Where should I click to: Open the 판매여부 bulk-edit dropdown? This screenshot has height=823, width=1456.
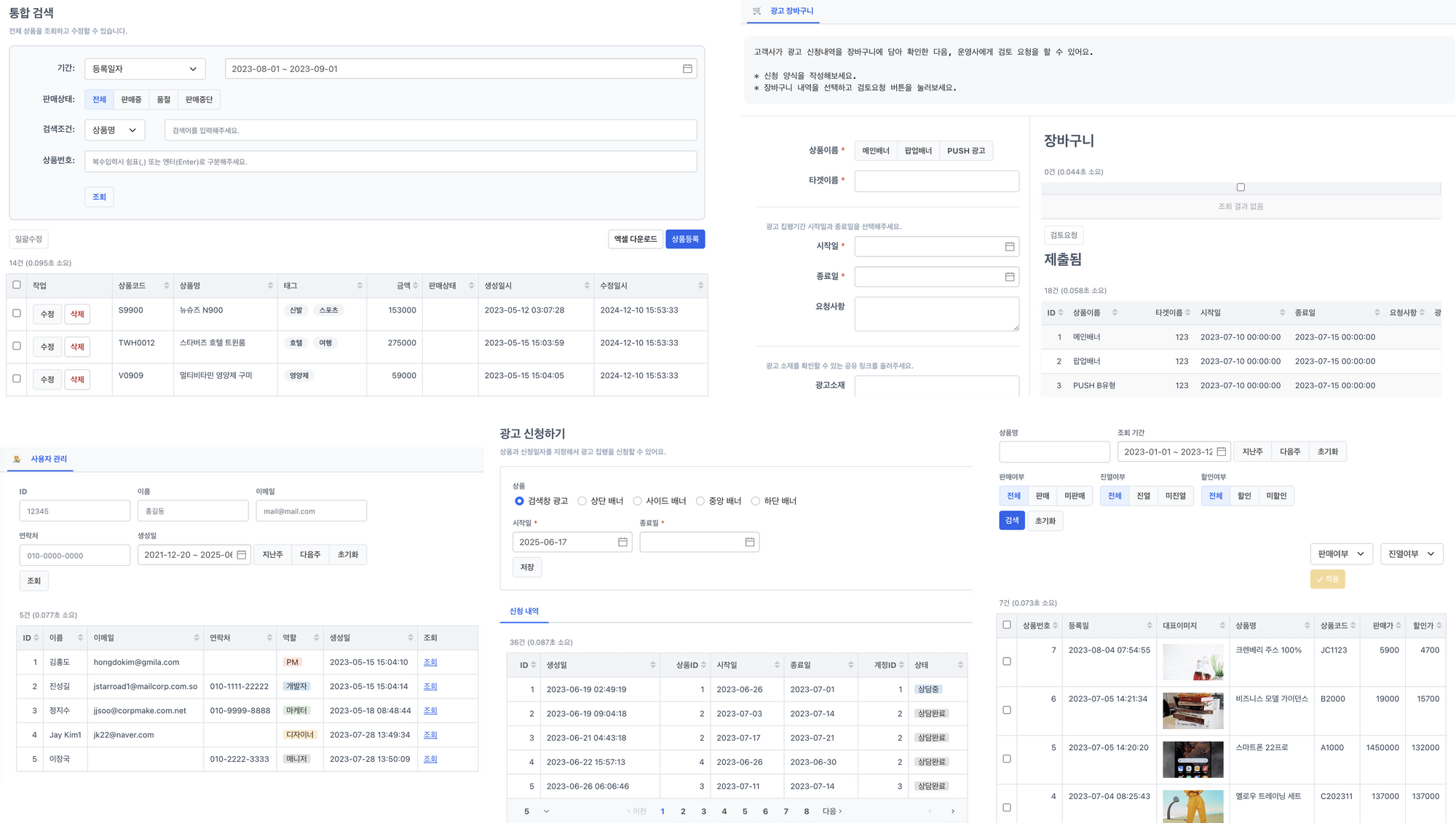[x=1341, y=554]
